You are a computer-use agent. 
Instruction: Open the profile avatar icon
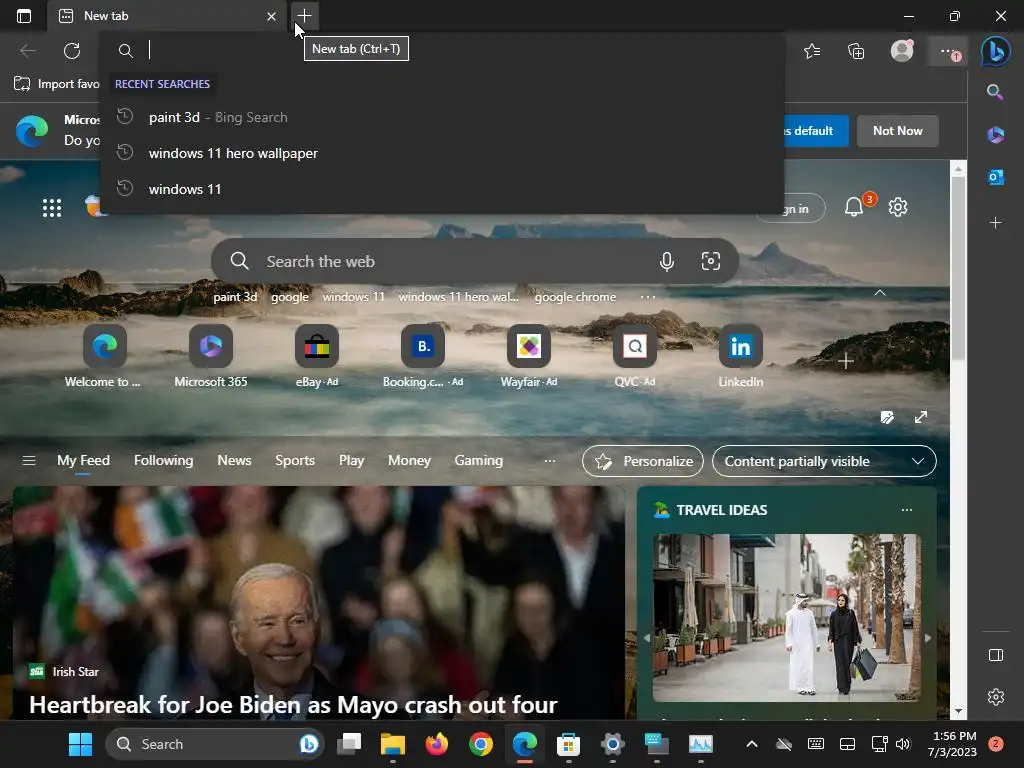902,50
